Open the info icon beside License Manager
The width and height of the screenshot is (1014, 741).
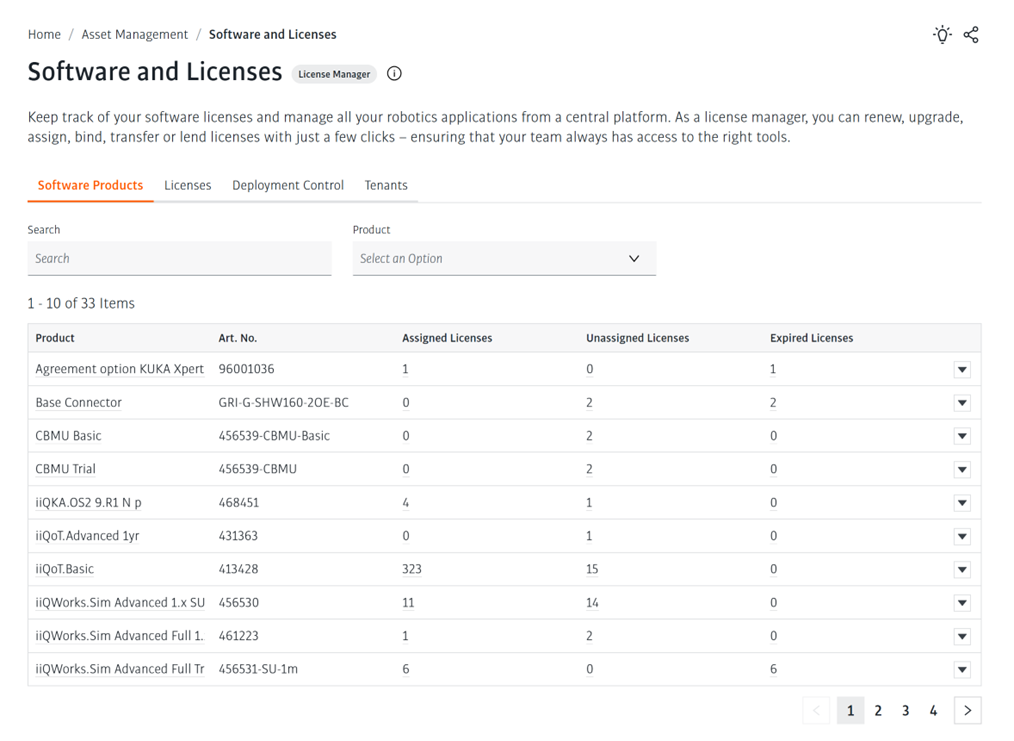tap(394, 74)
